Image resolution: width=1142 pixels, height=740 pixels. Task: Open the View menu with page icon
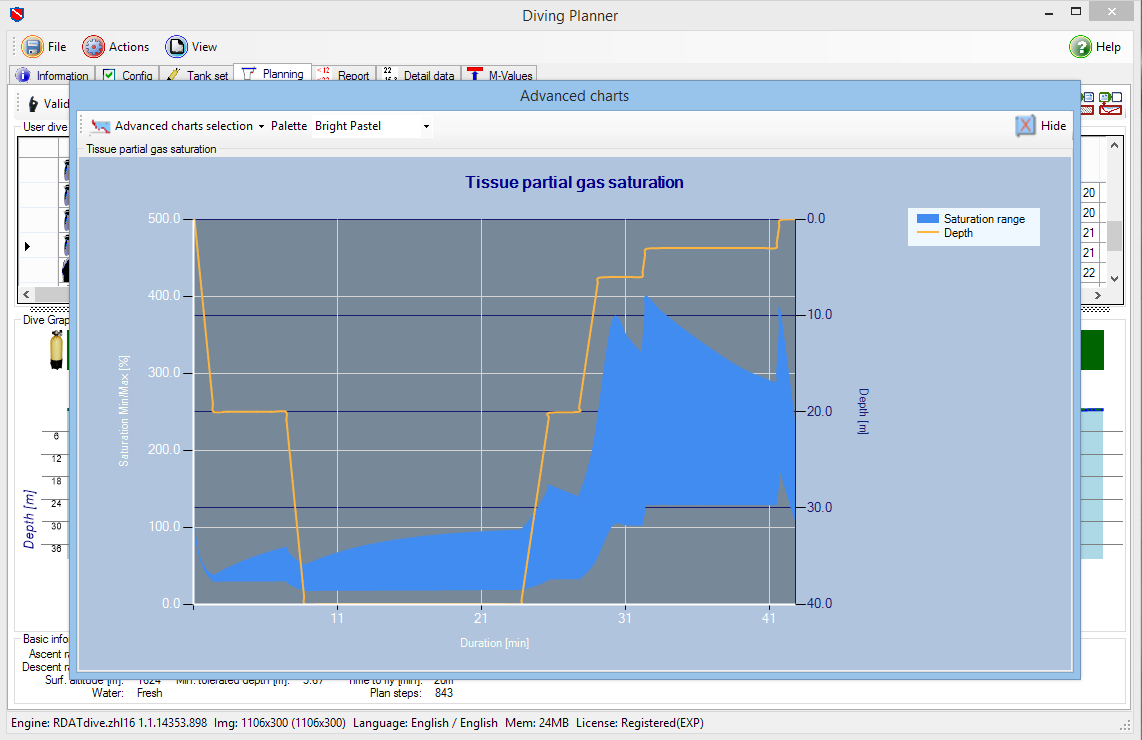point(191,47)
